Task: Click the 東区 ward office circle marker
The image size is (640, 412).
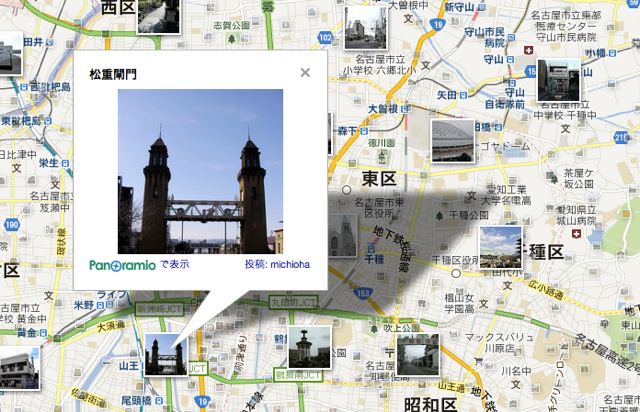Action: (x=347, y=189)
